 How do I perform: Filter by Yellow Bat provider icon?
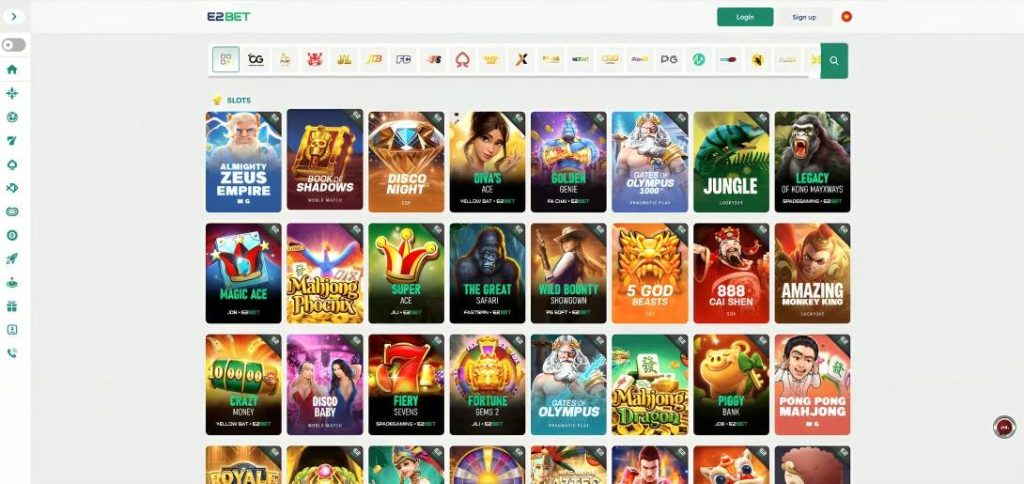coord(758,59)
